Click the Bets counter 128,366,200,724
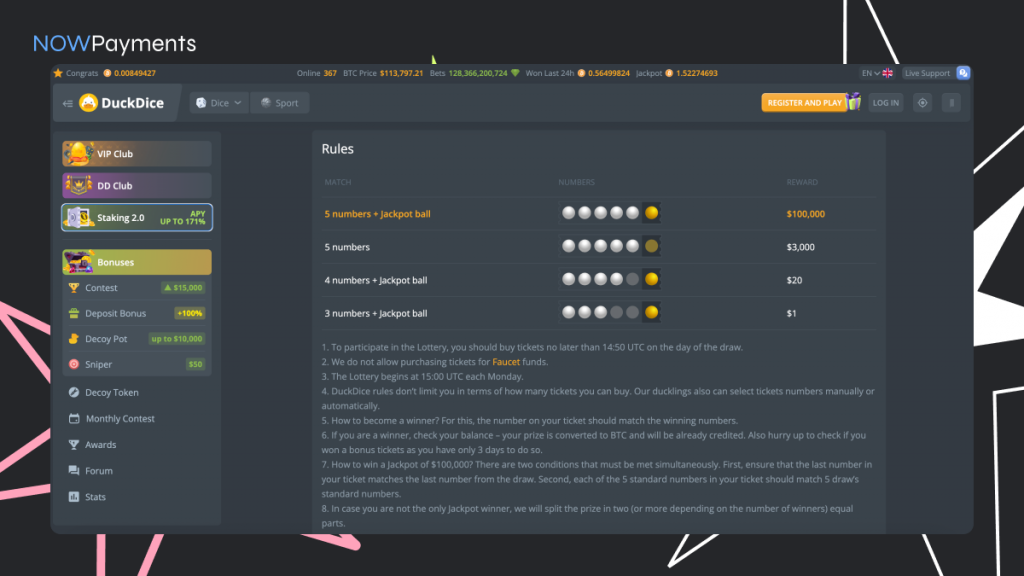1024x576 pixels. (x=477, y=73)
